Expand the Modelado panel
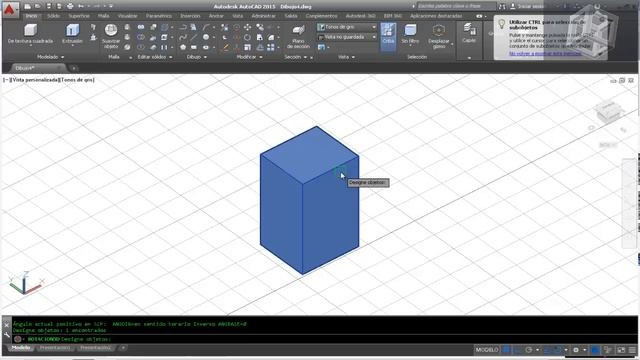Viewport: 640px width, 360px height. click(x=50, y=57)
